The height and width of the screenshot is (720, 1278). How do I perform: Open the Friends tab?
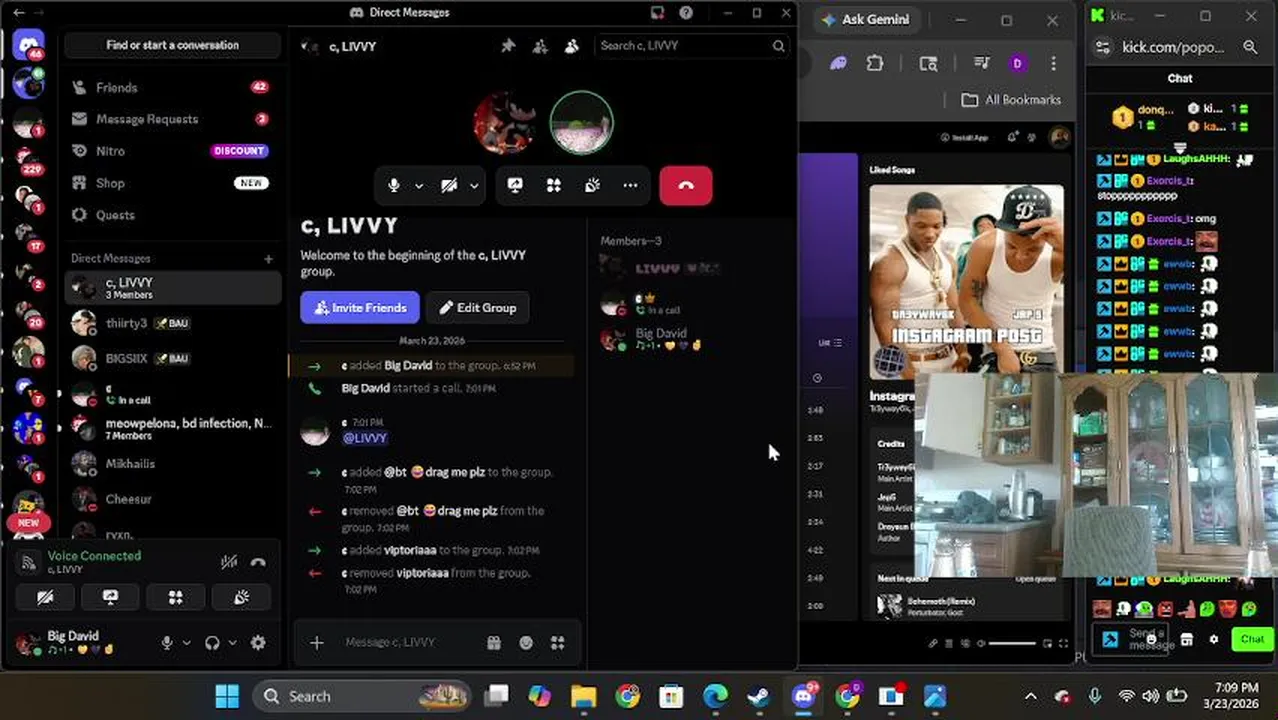pyautogui.click(x=171, y=88)
